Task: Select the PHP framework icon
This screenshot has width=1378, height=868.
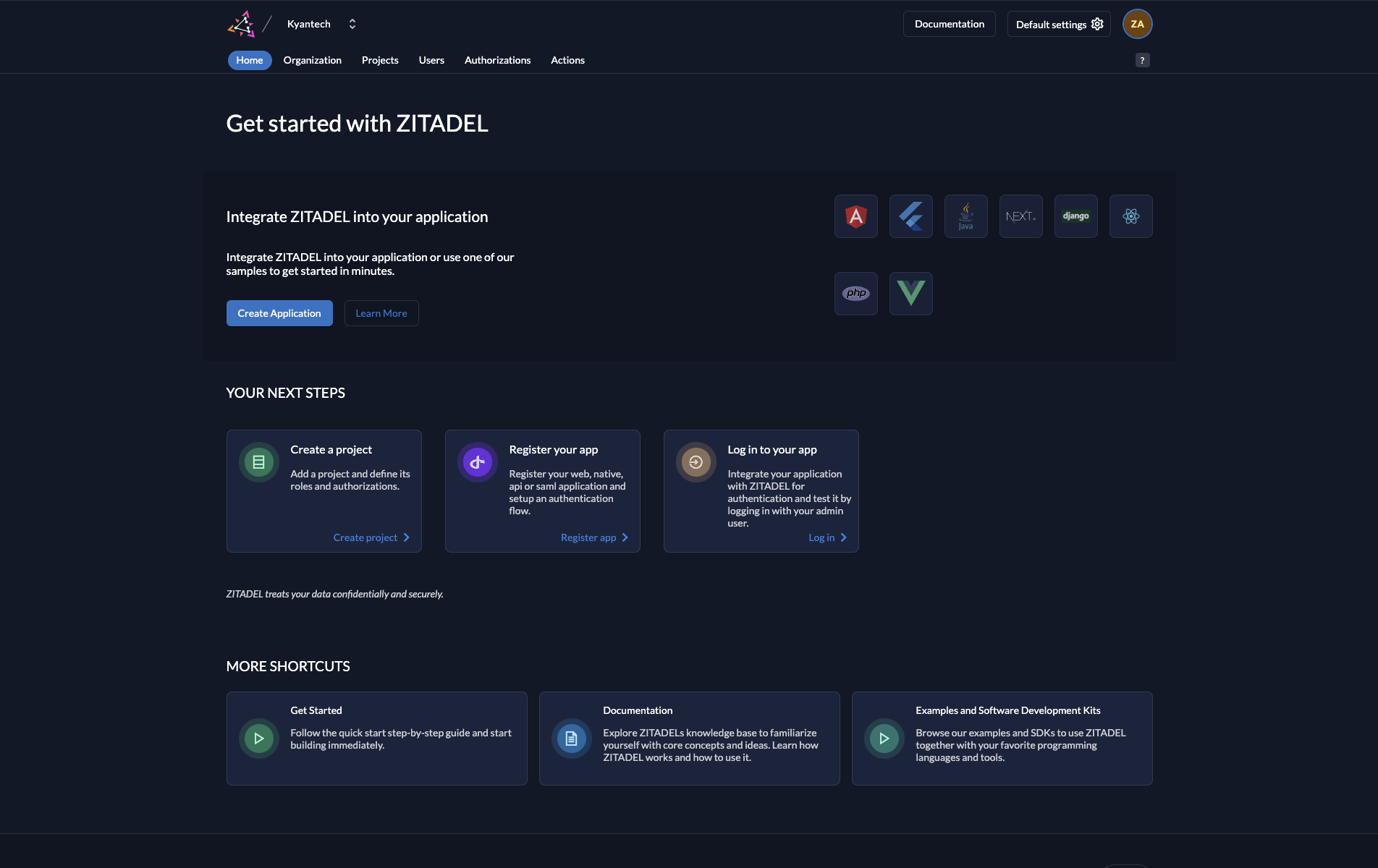Action: (x=856, y=294)
